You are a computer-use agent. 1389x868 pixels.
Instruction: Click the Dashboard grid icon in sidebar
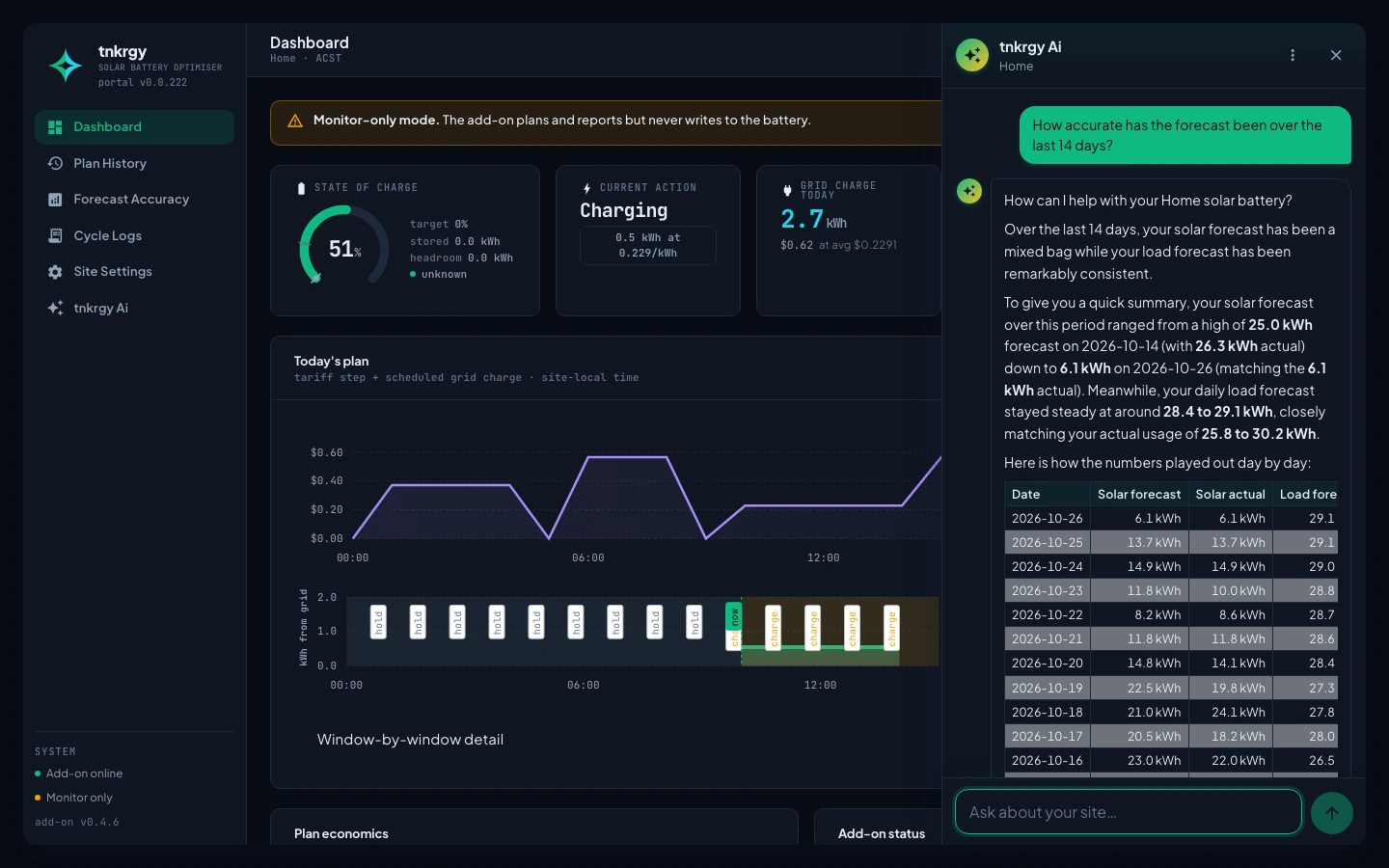[x=55, y=127]
